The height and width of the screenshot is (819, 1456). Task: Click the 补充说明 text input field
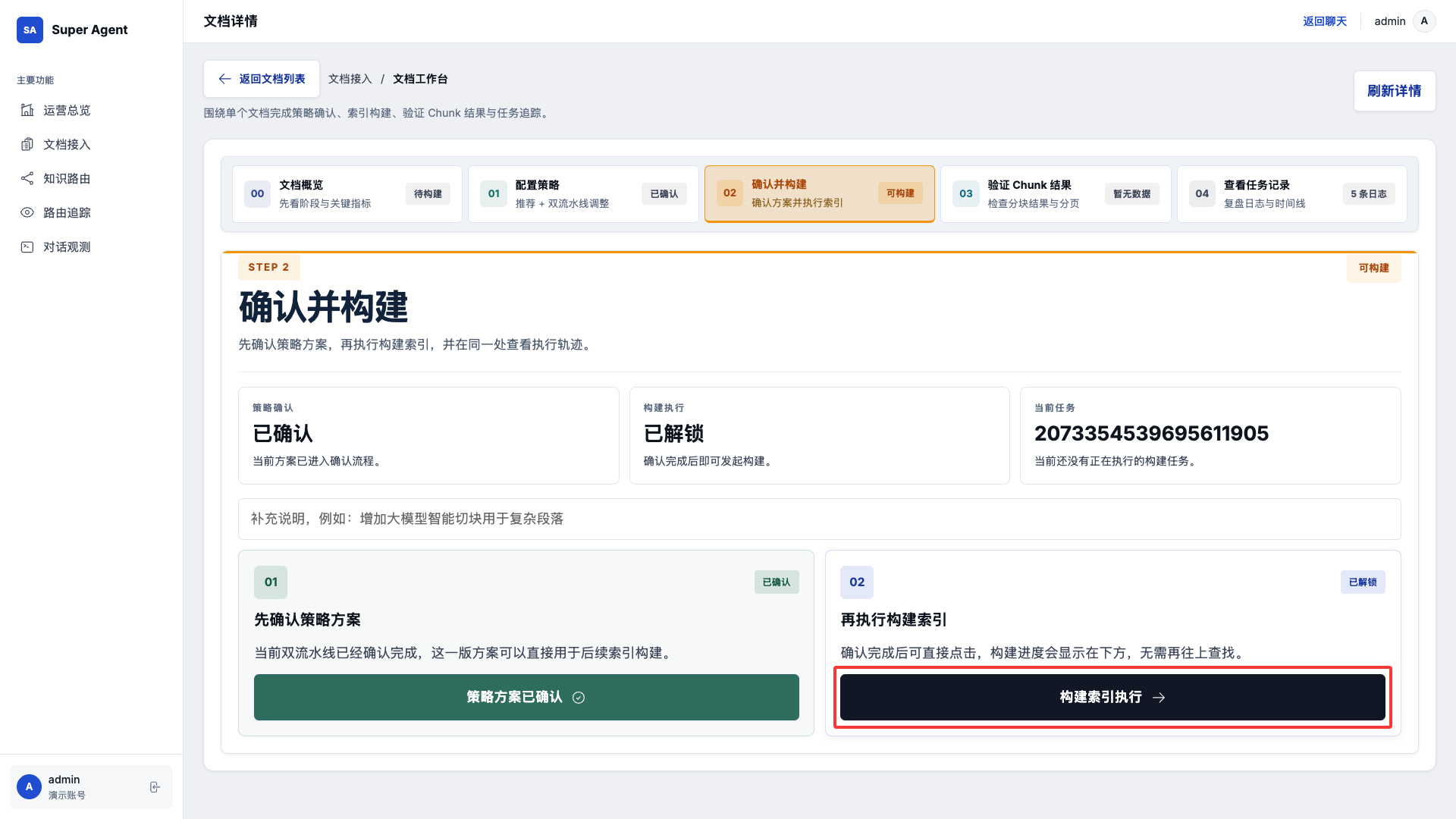point(819,519)
